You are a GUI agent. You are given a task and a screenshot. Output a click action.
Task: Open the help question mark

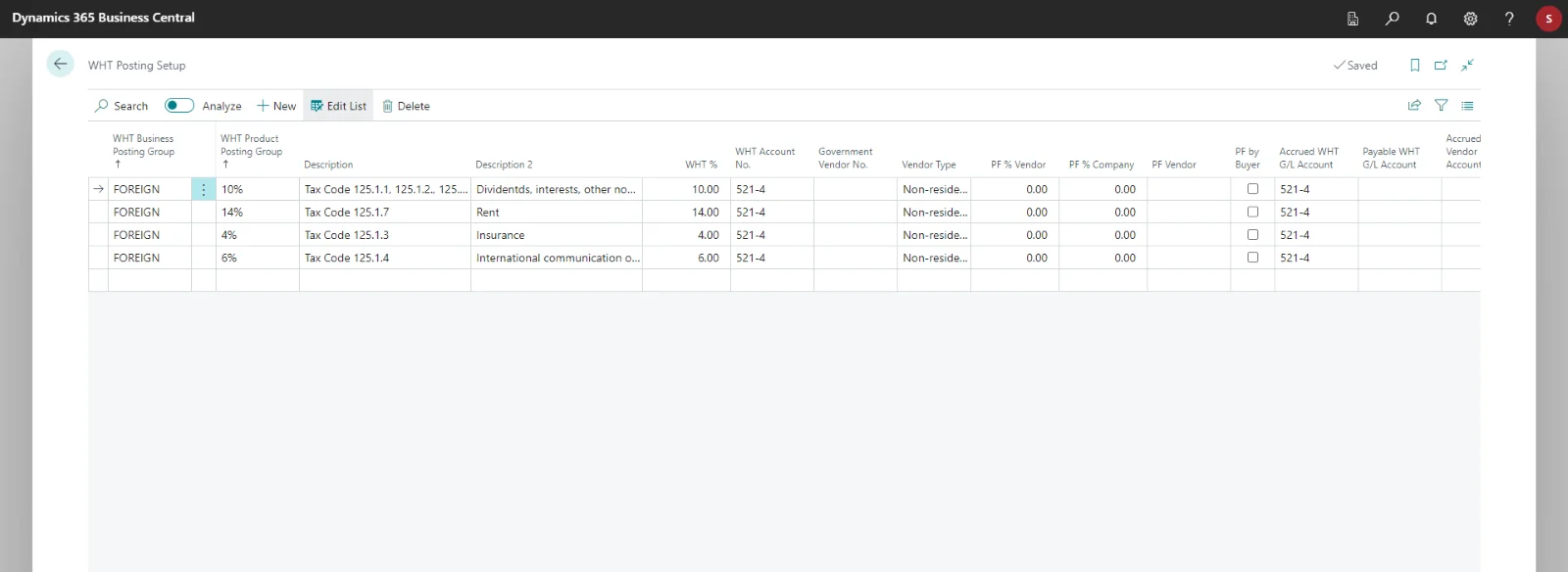1509,19
